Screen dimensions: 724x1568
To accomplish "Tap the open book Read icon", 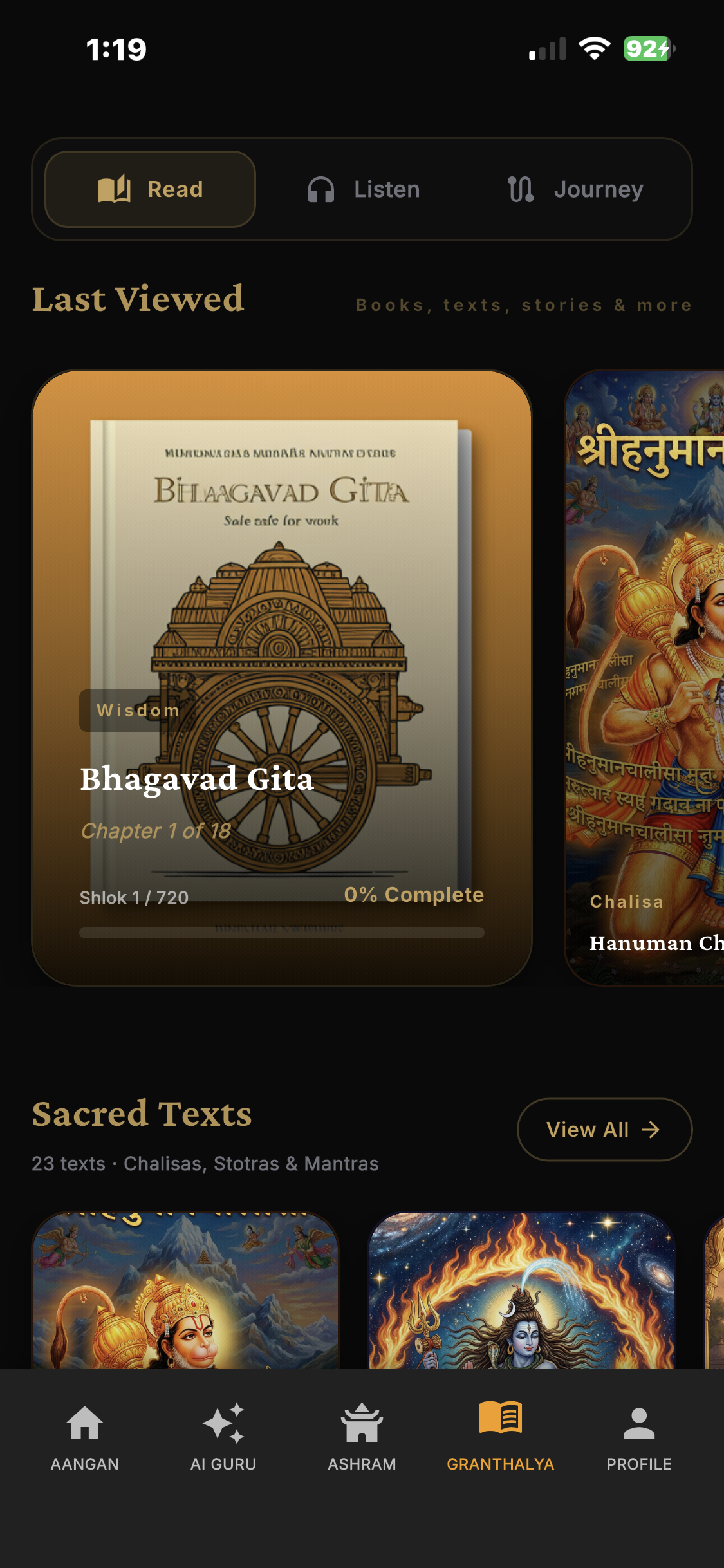I will point(115,189).
